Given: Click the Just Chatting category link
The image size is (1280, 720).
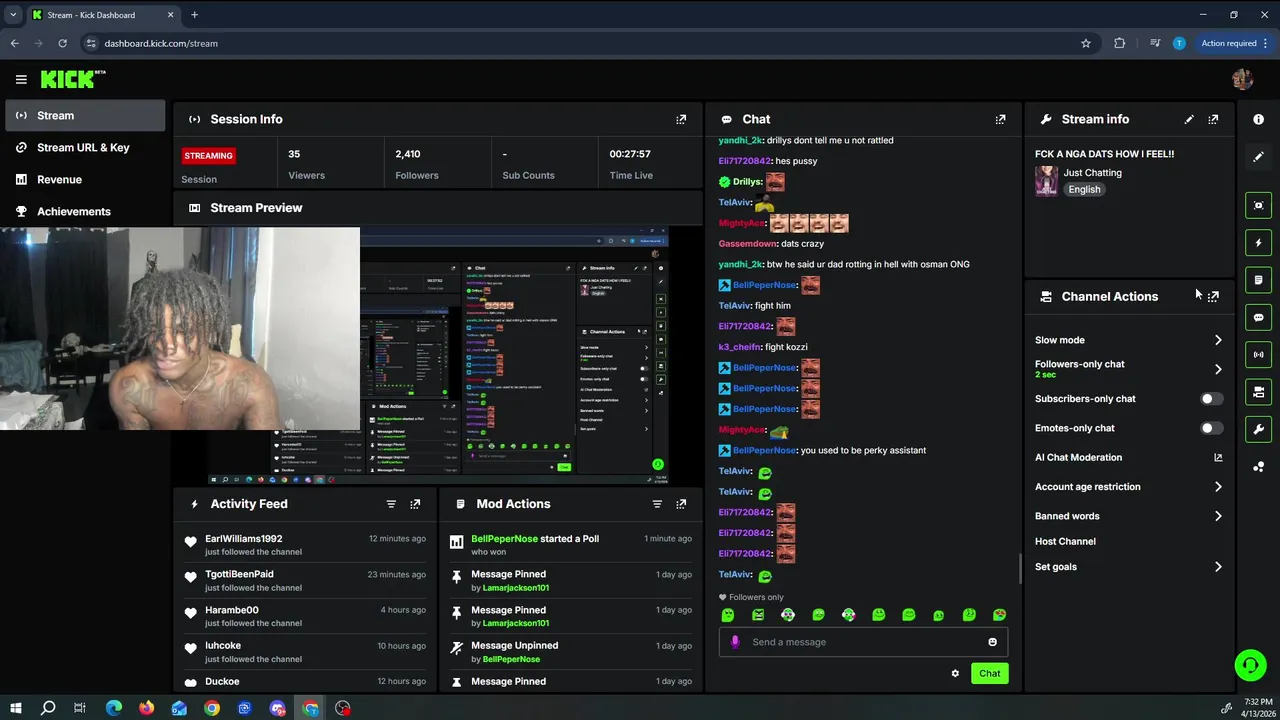Looking at the screenshot, I should (x=1092, y=173).
